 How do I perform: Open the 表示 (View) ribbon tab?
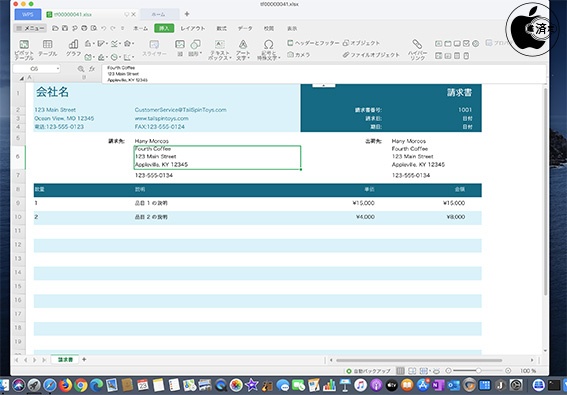pyautogui.click(x=292, y=28)
